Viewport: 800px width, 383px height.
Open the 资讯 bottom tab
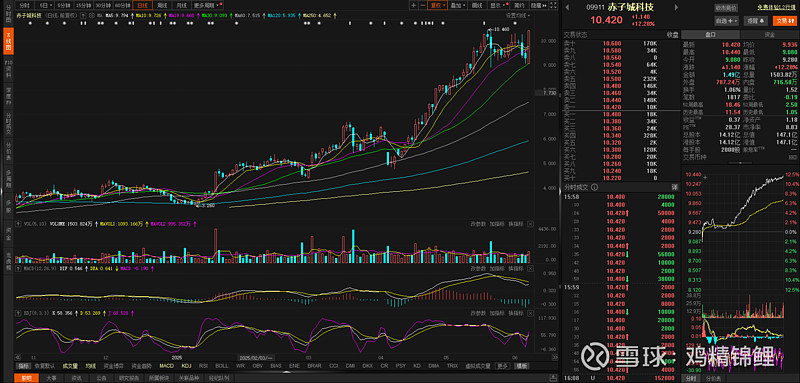pos(76,378)
